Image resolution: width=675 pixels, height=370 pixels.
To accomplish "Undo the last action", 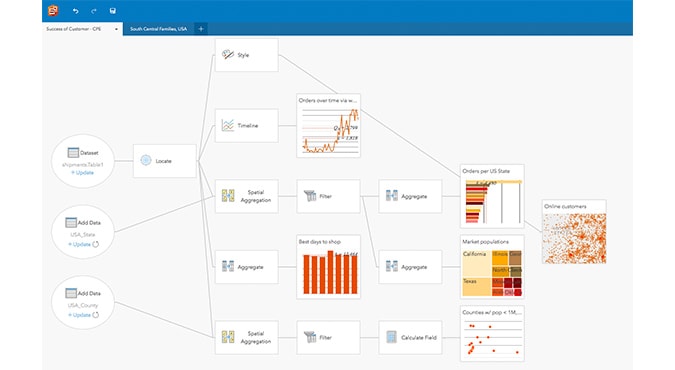I will (x=76, y=11).
